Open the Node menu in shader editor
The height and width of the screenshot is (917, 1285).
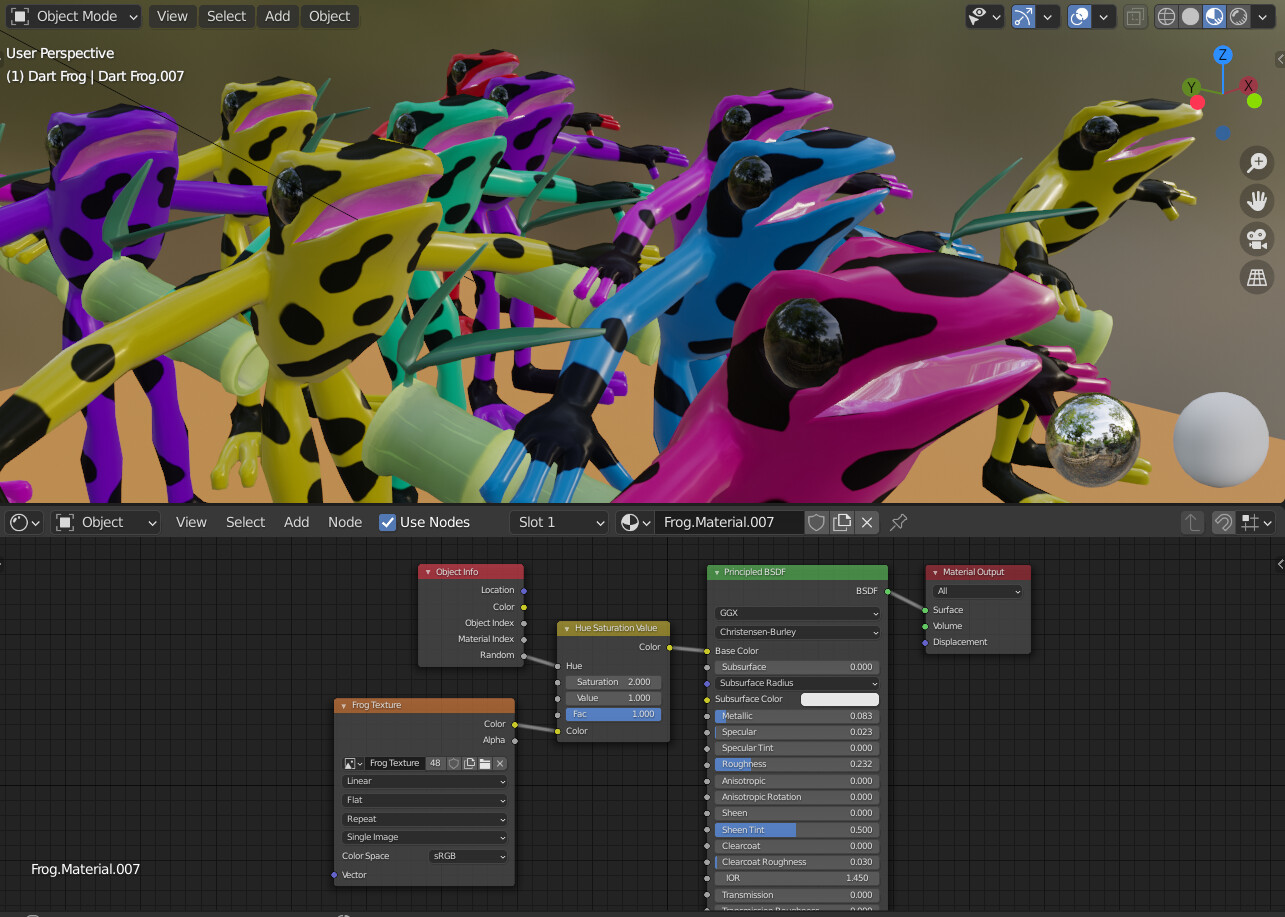[x=345, y=522]
